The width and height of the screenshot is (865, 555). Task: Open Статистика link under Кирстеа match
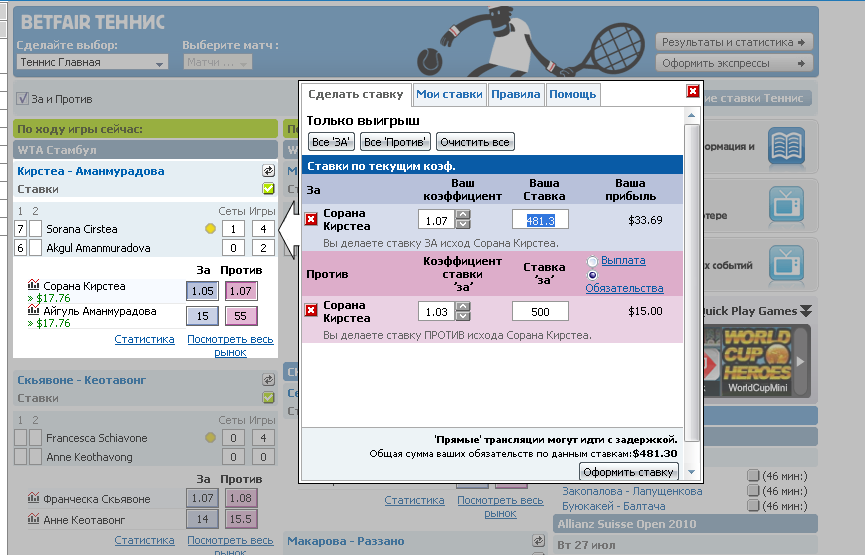pyautogui.click(x=145, y=339)
